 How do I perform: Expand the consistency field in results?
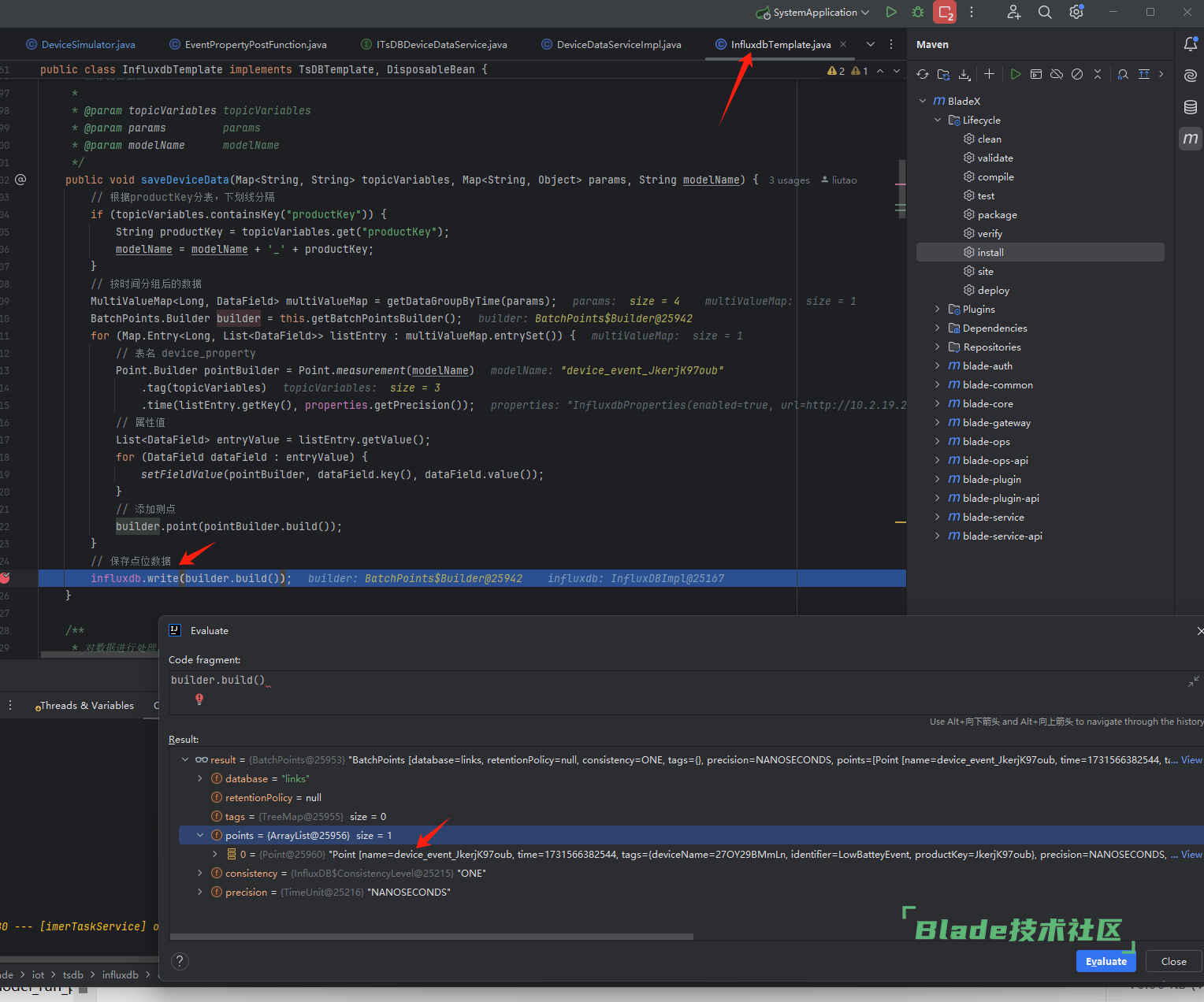point(200,873)
